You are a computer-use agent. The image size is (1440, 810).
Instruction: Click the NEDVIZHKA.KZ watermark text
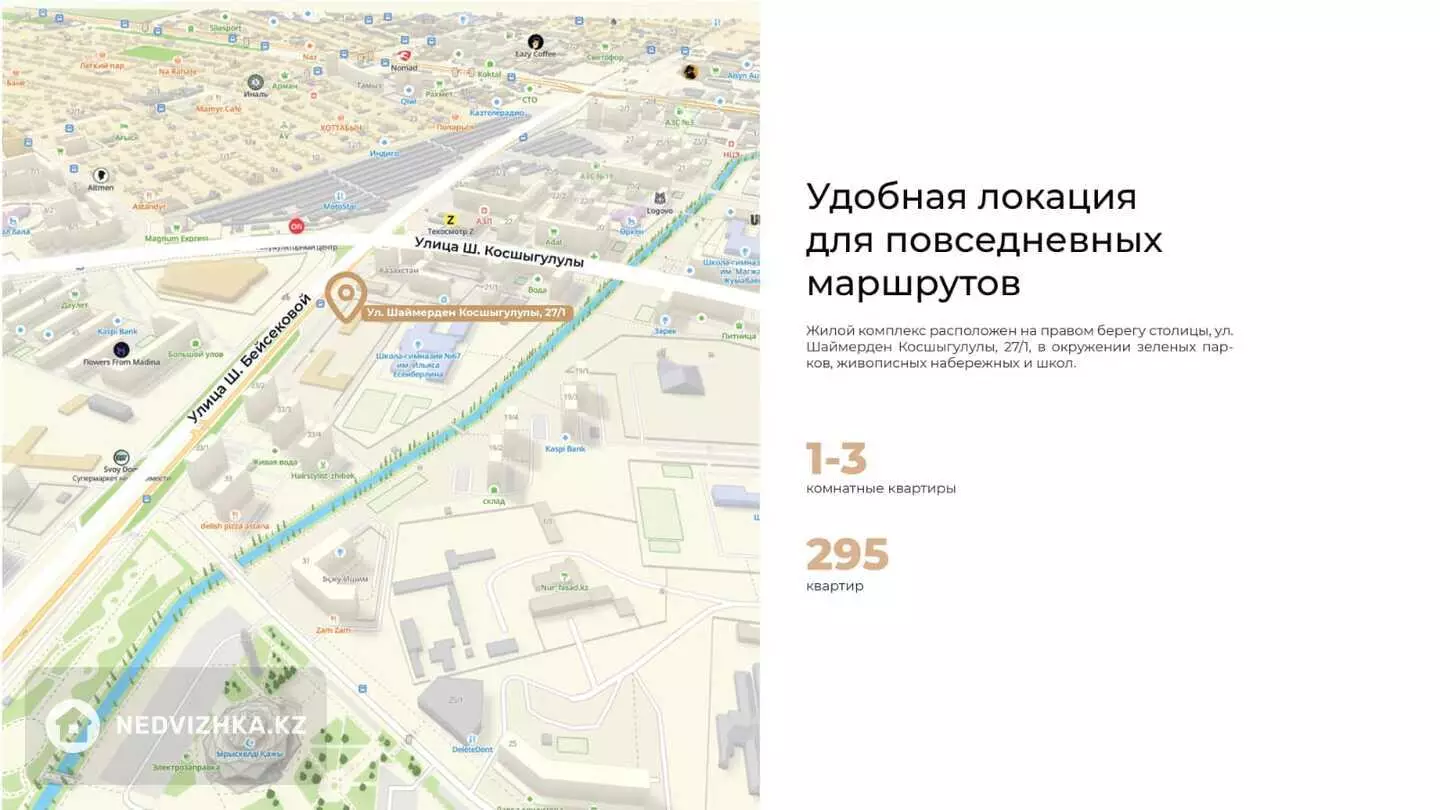point(210,725)
